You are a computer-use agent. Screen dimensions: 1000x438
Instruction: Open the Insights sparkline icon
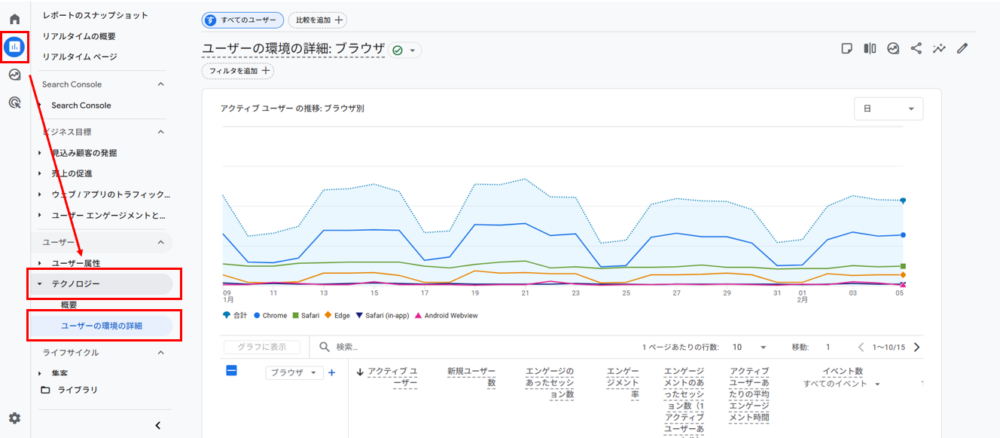pos(939,48)
